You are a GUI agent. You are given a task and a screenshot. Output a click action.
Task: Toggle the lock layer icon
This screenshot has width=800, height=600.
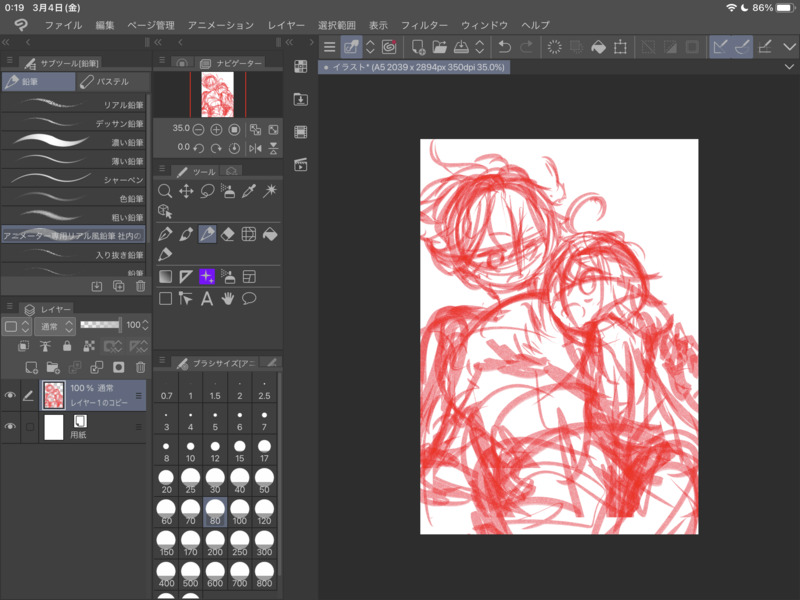tap(67, 346)
